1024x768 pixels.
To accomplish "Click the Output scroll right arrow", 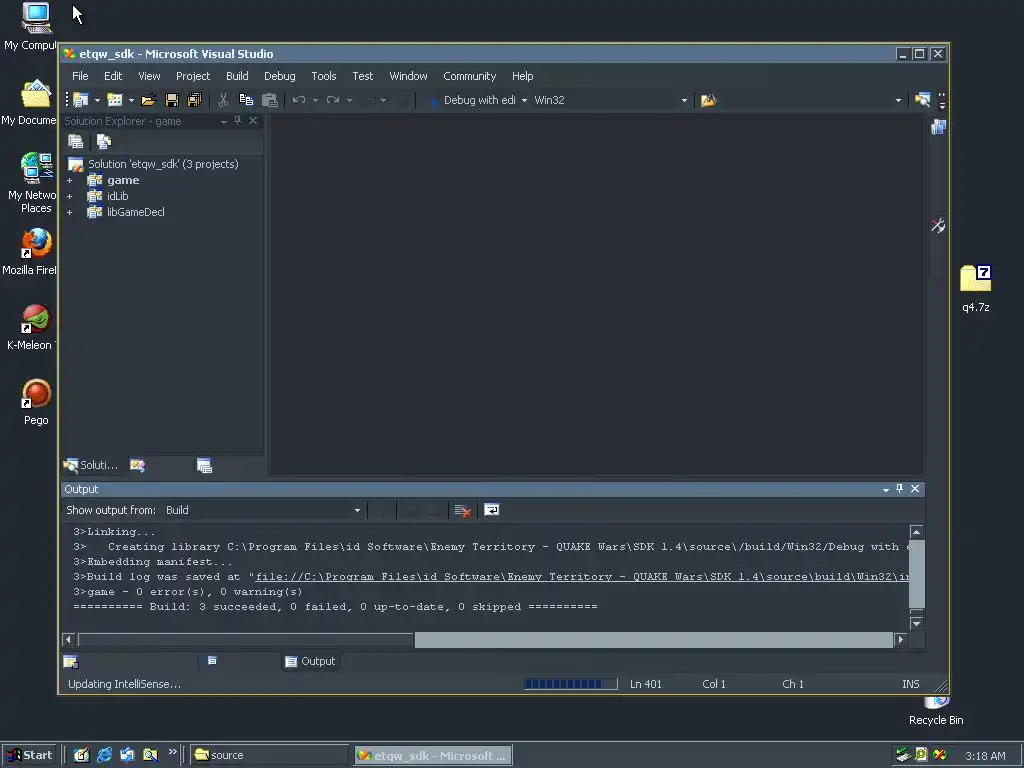I will click(x=901, y=639).
